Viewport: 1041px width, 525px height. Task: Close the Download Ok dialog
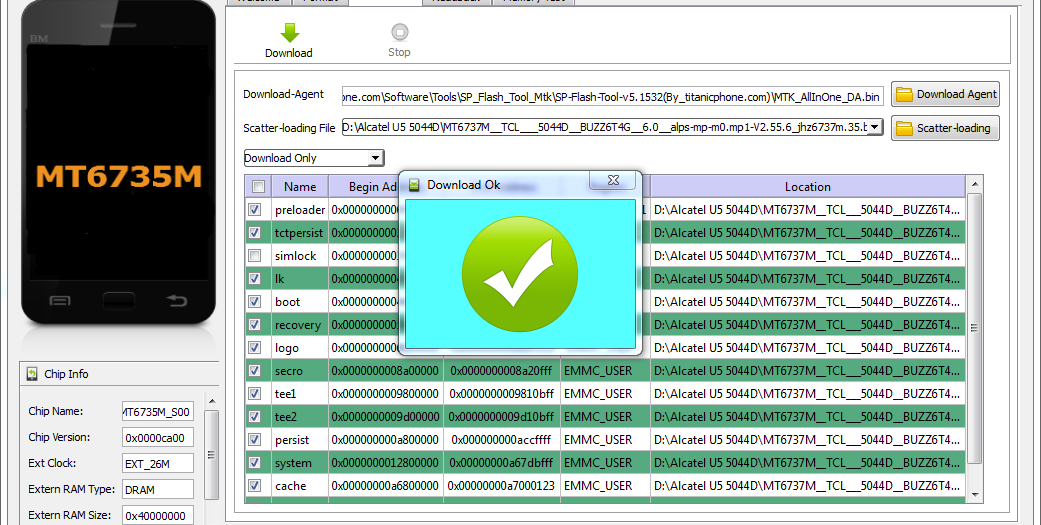[613, 181]
